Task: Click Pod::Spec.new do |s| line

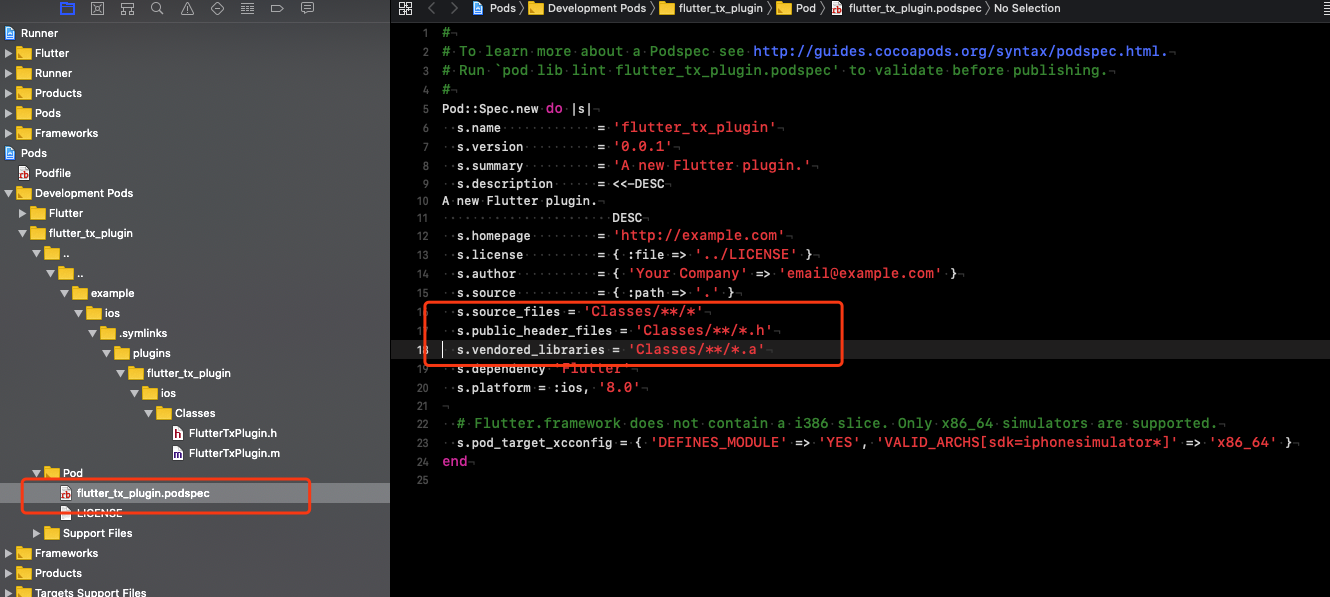Action: (x=516, y=108)
